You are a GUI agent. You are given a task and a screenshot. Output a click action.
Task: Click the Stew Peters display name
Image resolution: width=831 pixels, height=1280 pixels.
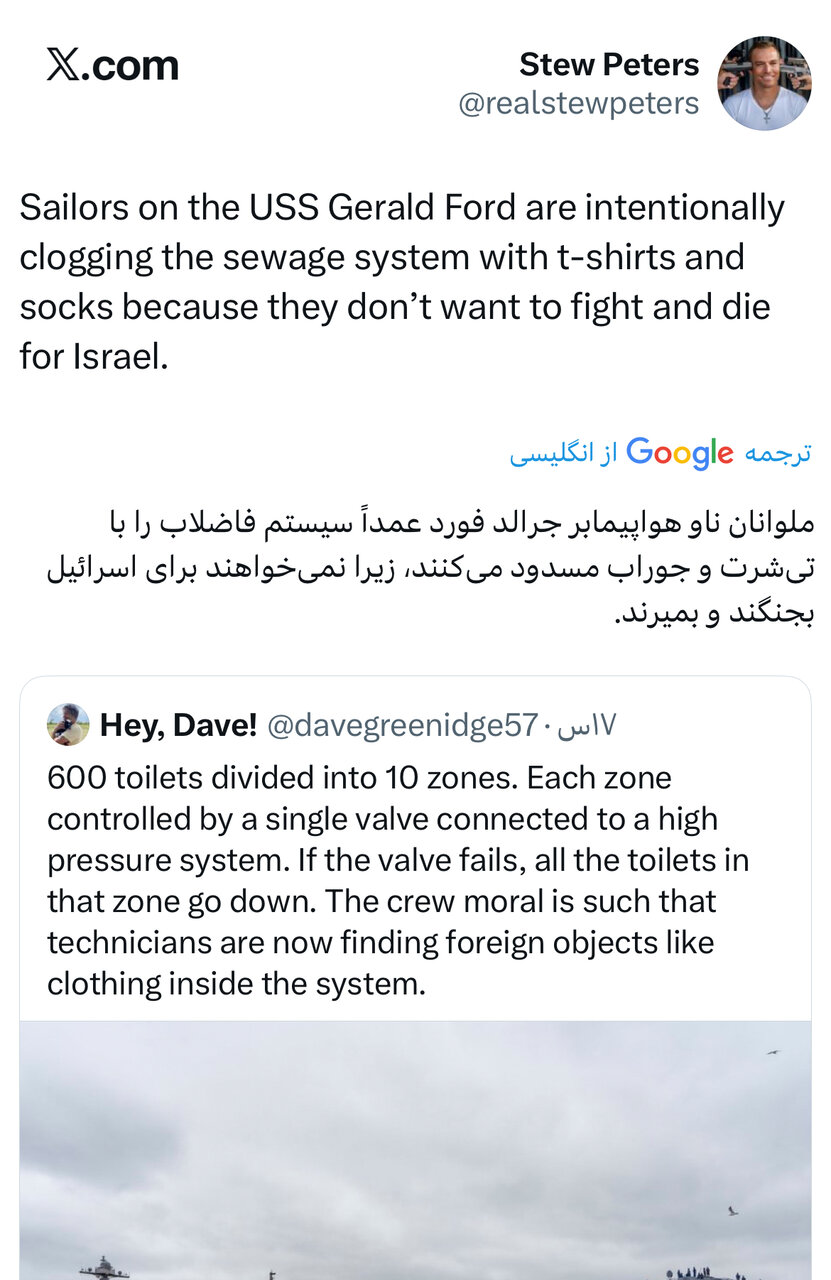click(609, 65)
